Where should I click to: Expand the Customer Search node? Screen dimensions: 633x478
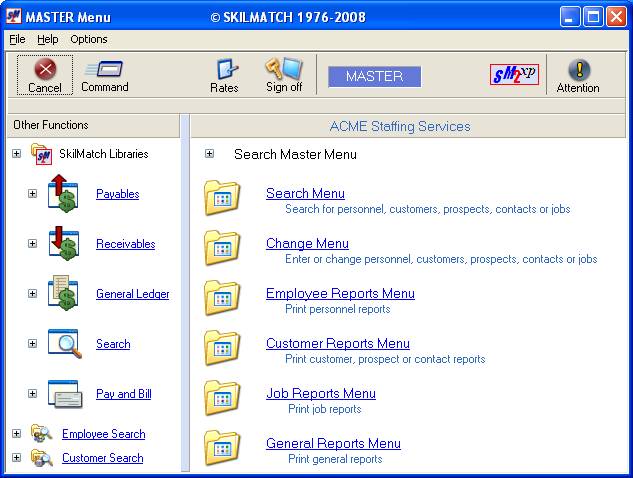pyautogui.click(x=17, y=458)
